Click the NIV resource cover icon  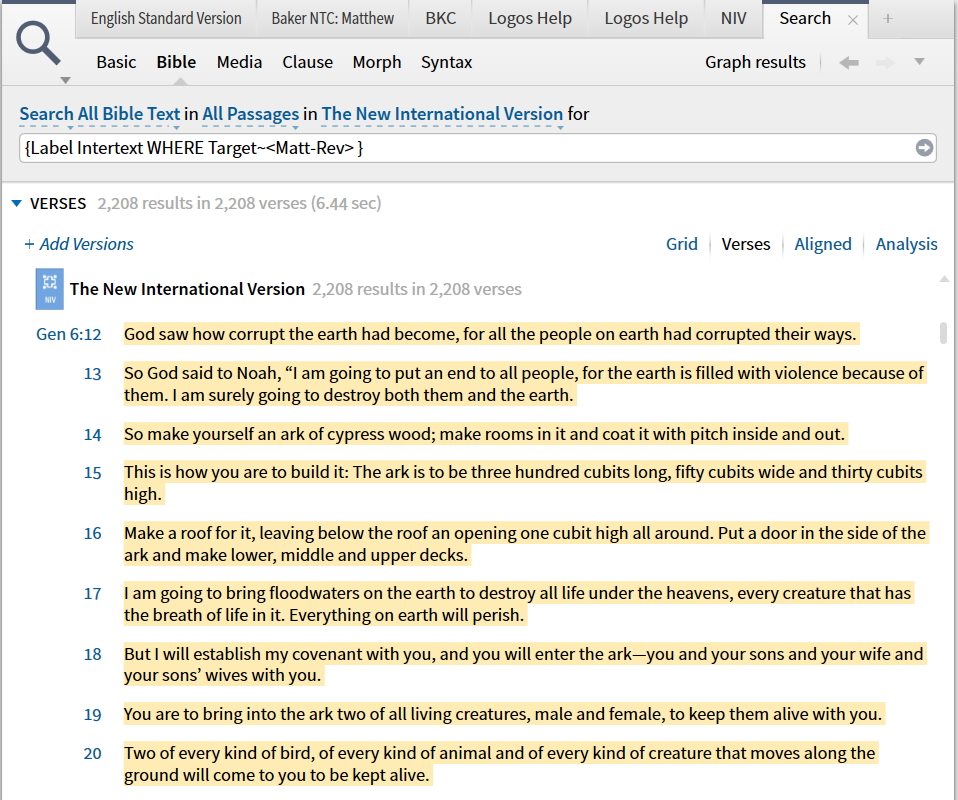pos(49,289)
